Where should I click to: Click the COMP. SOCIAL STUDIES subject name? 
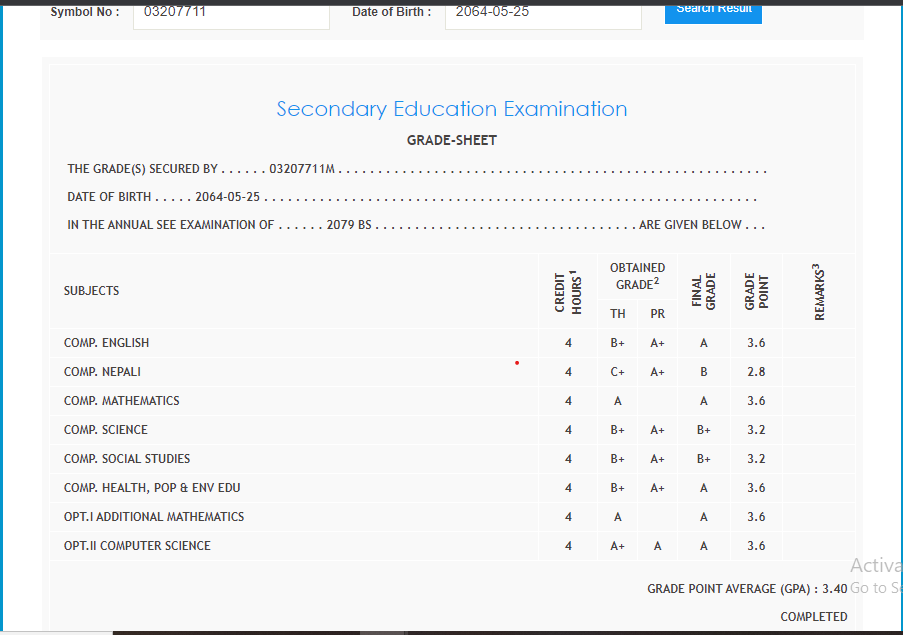click(x=127, y=459)
